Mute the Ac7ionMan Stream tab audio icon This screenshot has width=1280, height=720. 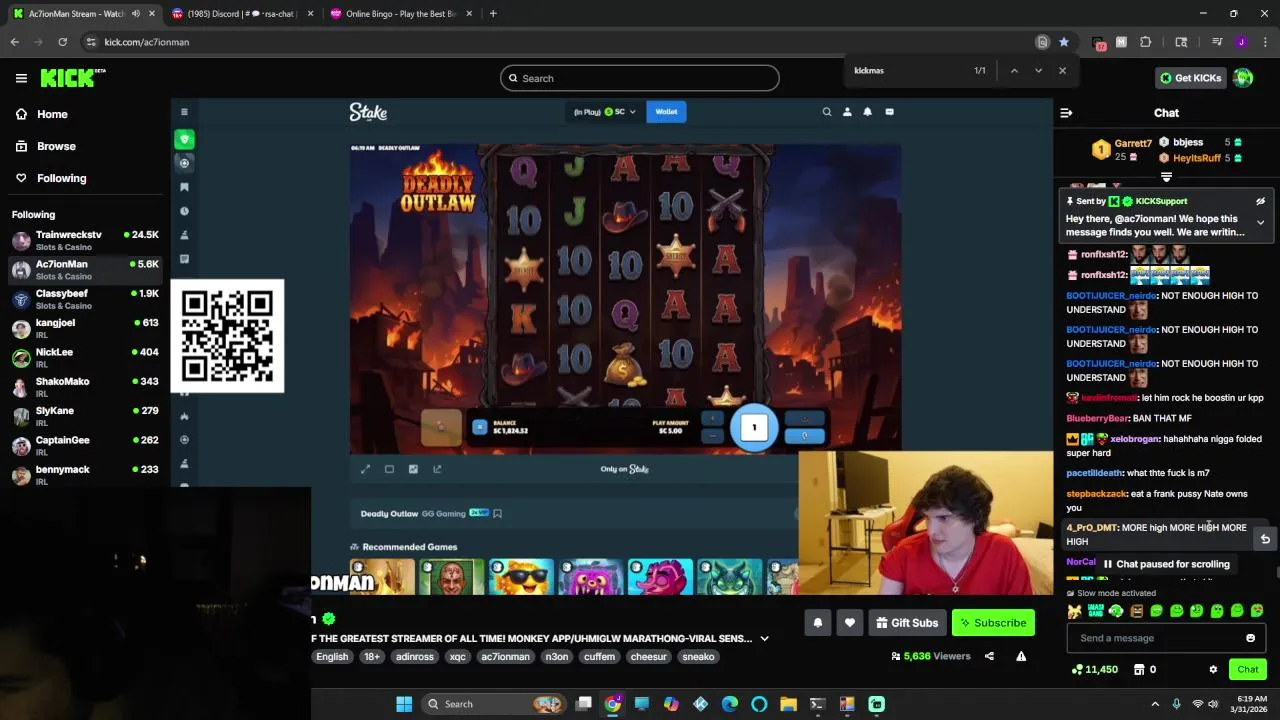[x=135, y=14]
